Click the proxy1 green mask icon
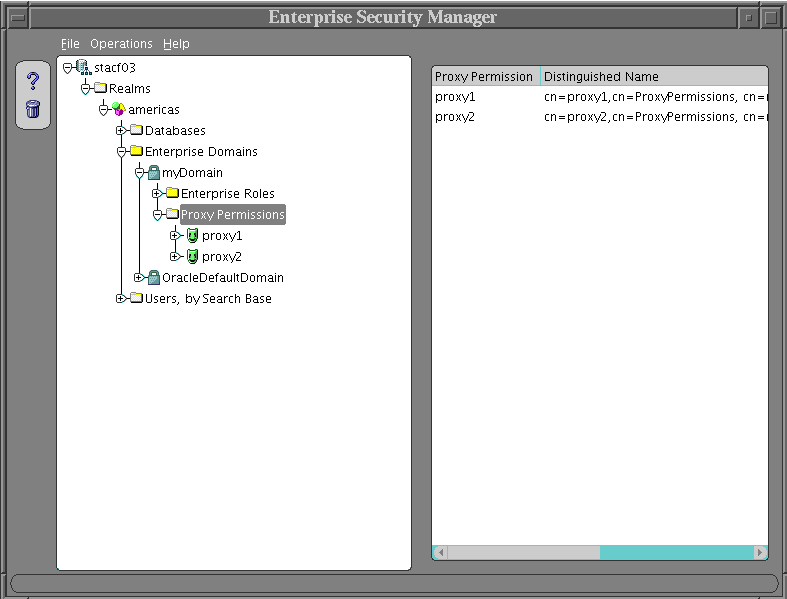The height and width of the screenshot is (599, 787). click(x=192, y=236)
